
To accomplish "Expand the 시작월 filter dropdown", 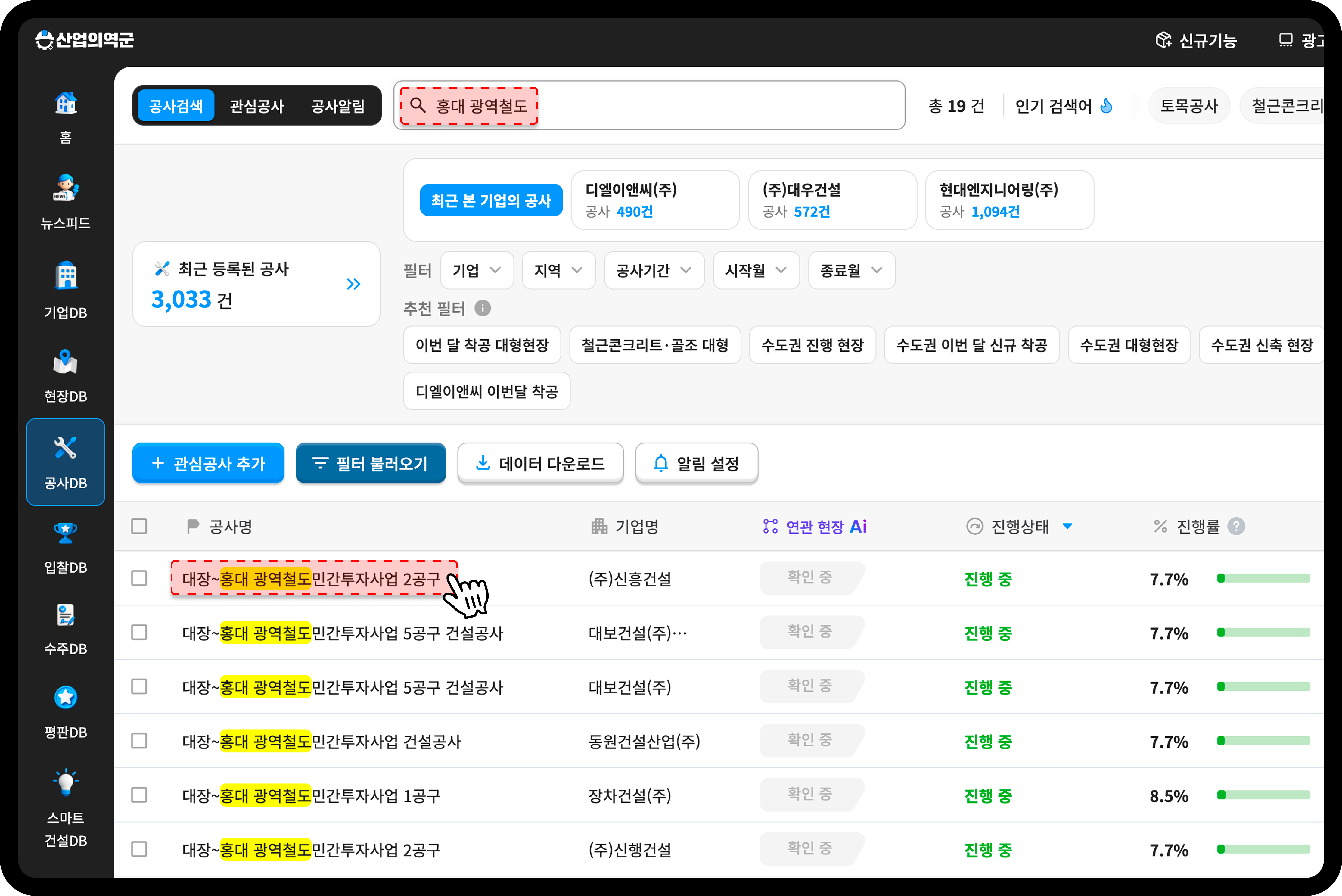I will (756, 270).
